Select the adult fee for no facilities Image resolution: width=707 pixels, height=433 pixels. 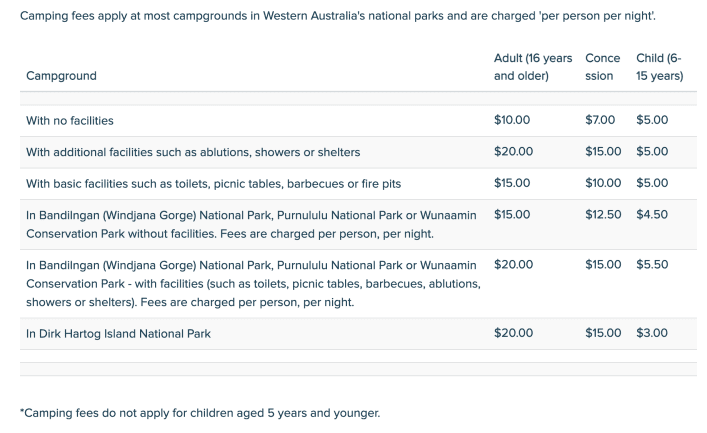pos(512,121)
